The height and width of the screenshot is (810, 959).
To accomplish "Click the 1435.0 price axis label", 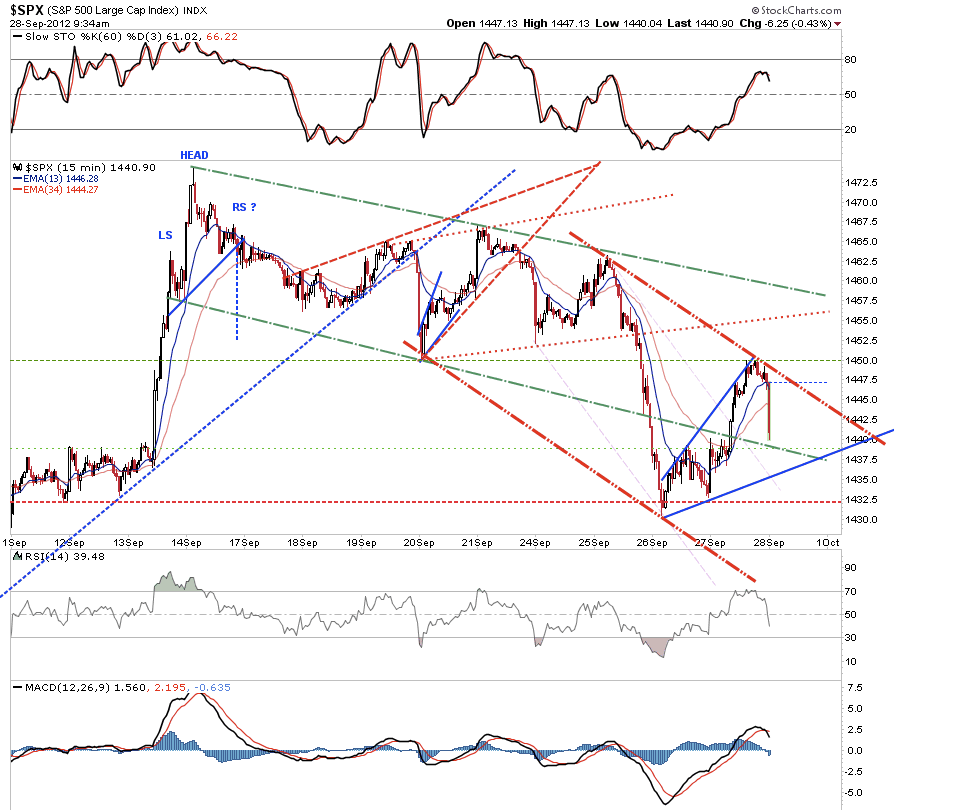I will (x=861, y=480).
